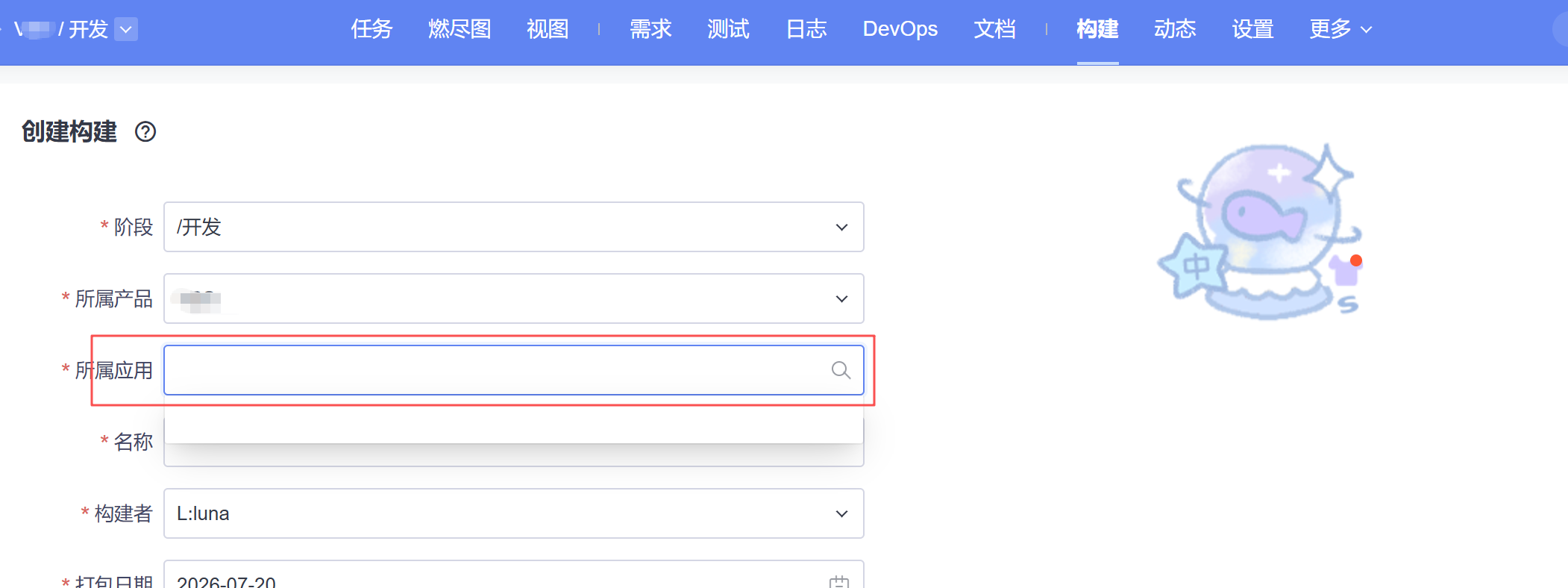This screenshot has width=1568, height=588.
Task: Open the 文档 navigation item
Action: pyautogui.click(x=994, y=29)
